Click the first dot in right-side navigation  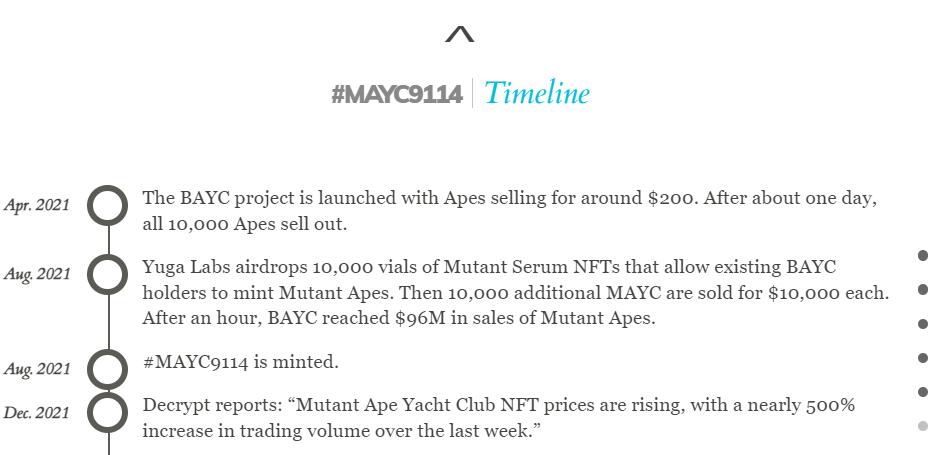coord(922,256)
